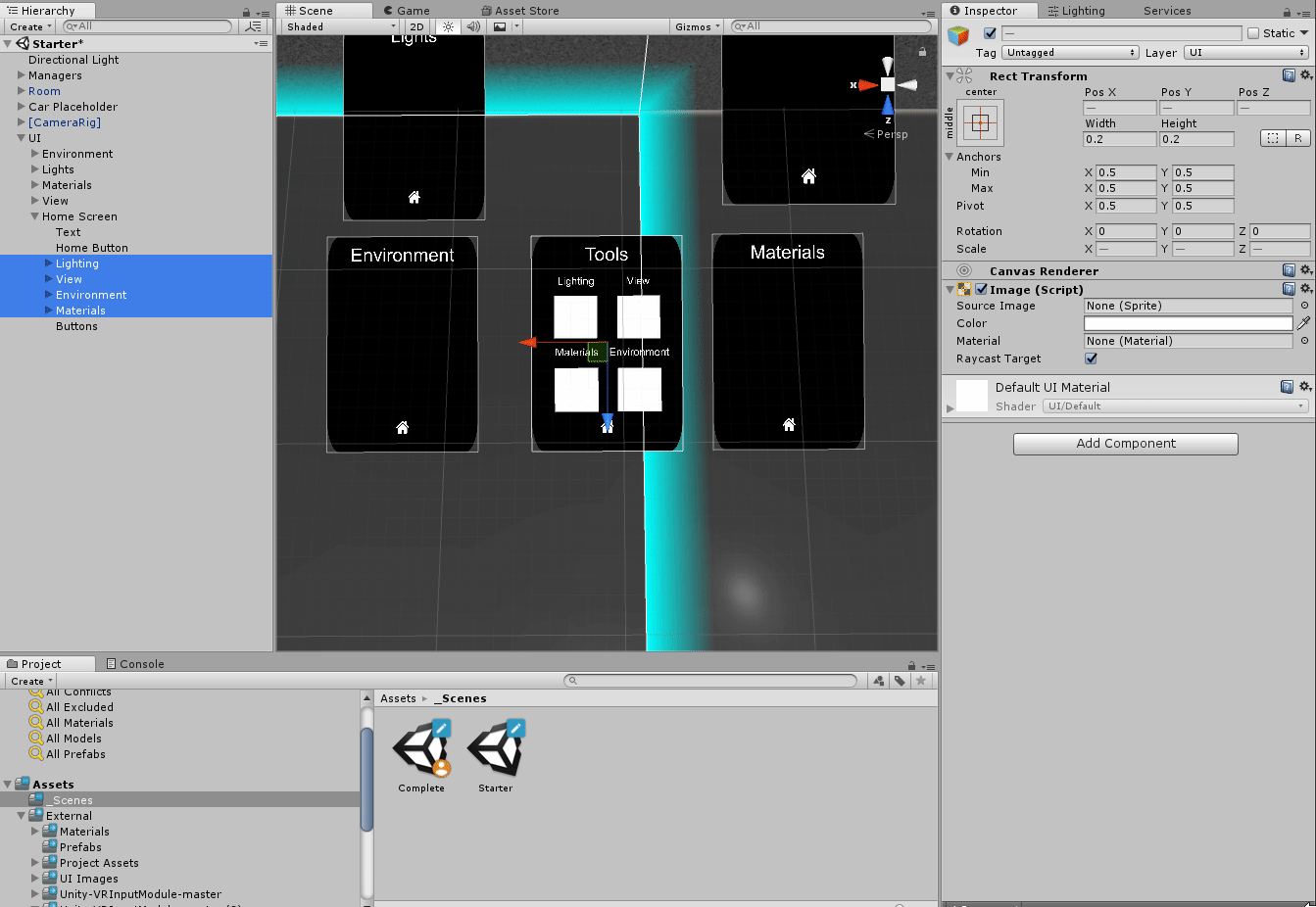Viewport: 1316px width, 907px height.
Task: Open Rect Transform help book icon
Action: pos(1289,75)
